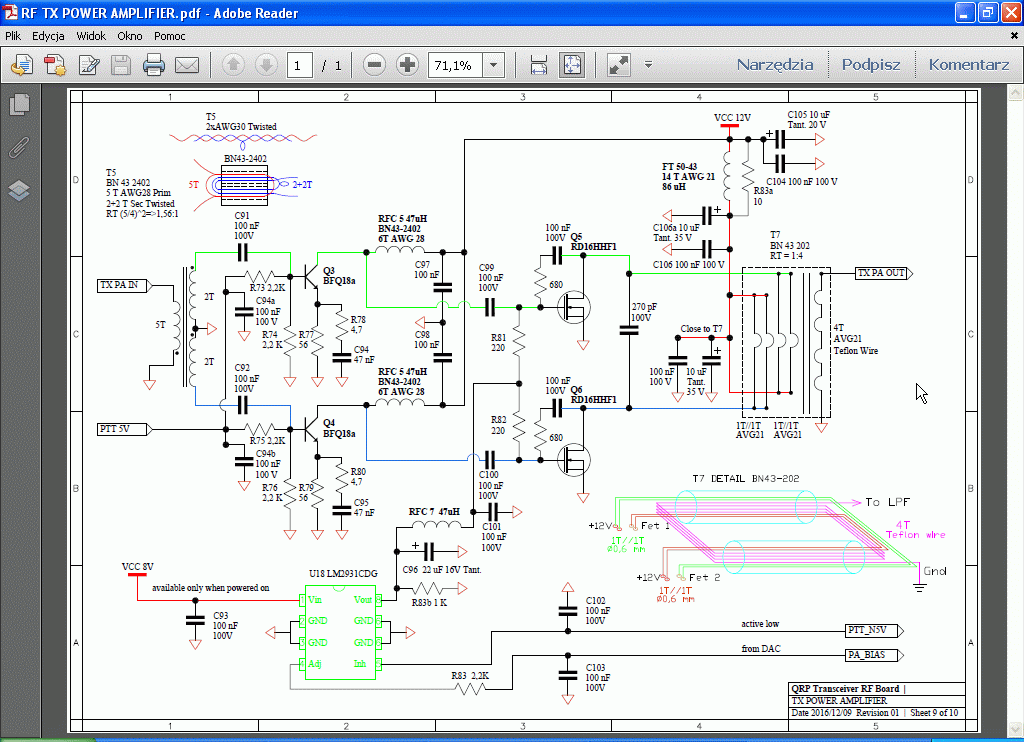Click the zoom in plus button

[407, 66]
